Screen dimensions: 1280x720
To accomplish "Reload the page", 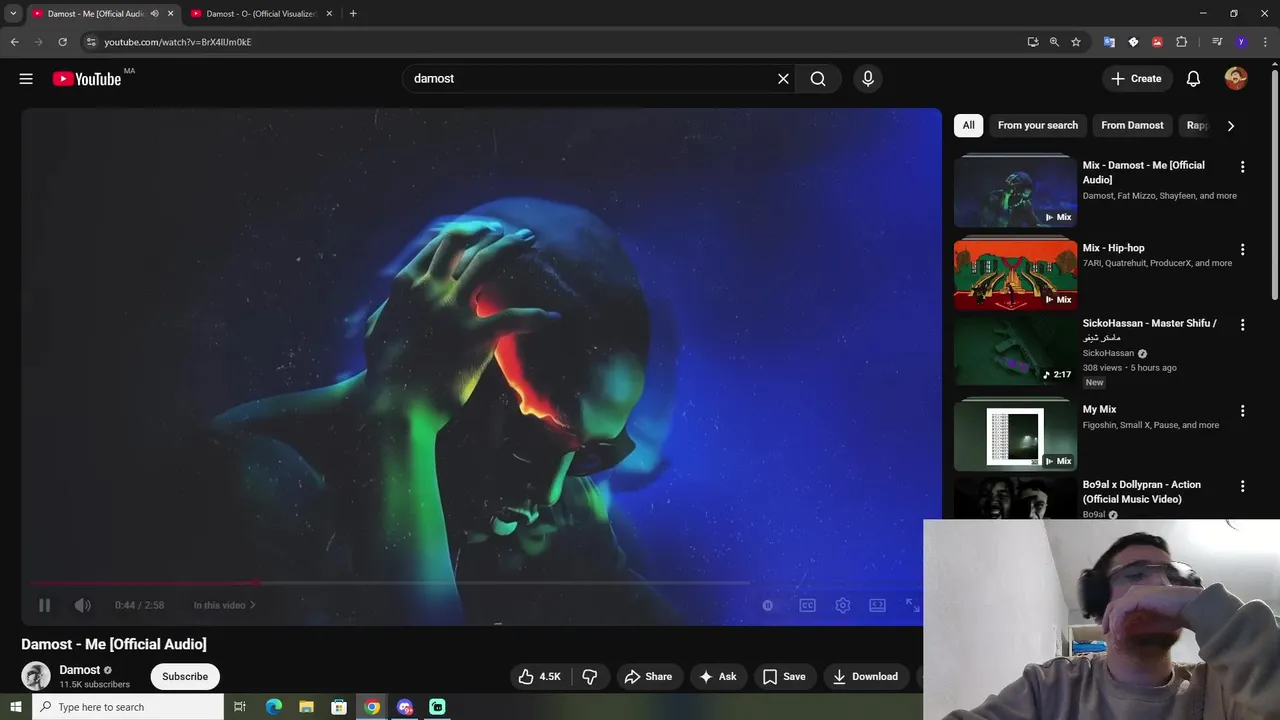I will tap(62, 42).
